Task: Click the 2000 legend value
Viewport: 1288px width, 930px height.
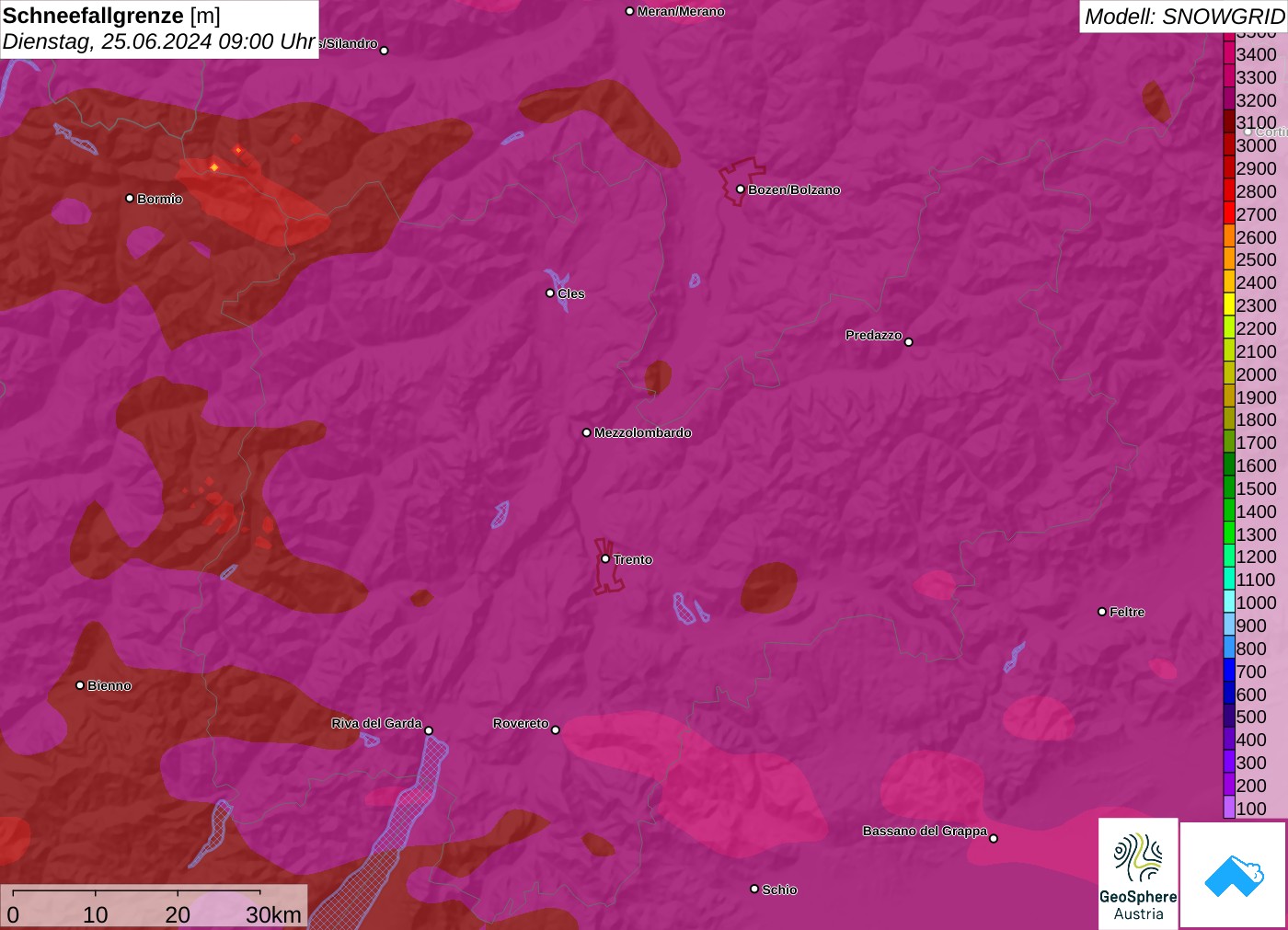Action: (1256, 374)
